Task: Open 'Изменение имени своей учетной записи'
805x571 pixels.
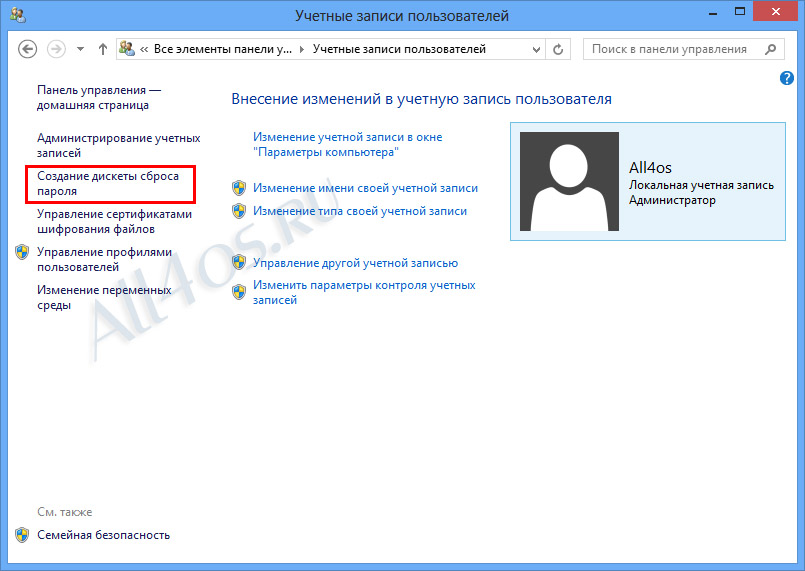Action: click(365, 188)
